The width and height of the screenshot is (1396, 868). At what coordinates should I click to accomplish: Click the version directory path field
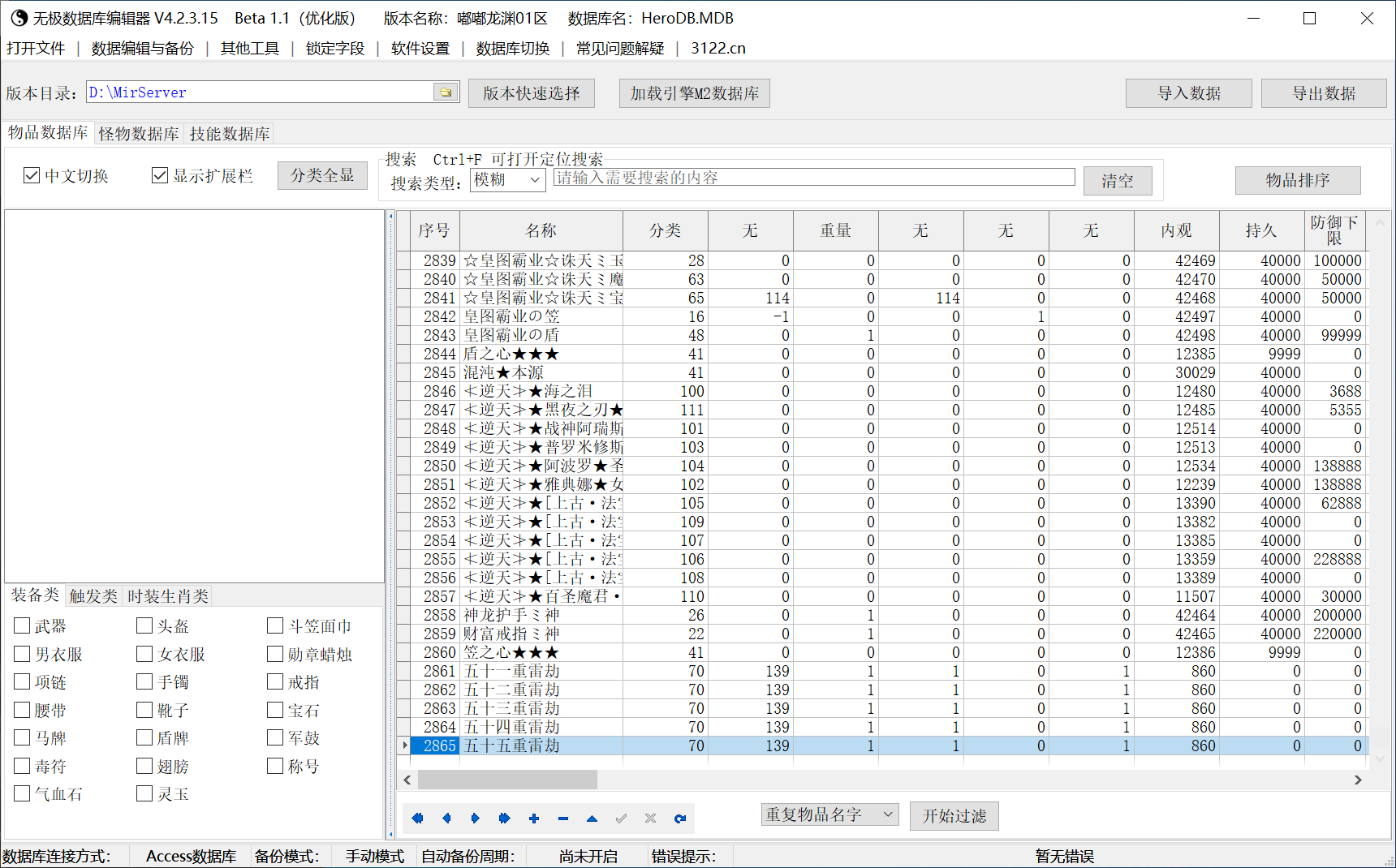click(x=261, y=92)
